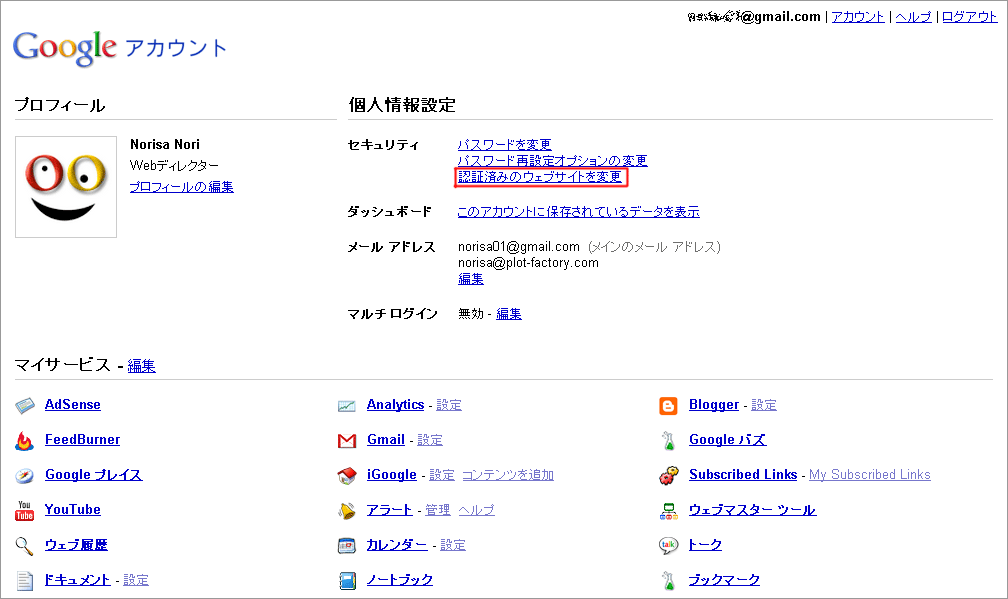Open プロフィールの編集 link
1008x599 pixels.
(x=181, y=187)
